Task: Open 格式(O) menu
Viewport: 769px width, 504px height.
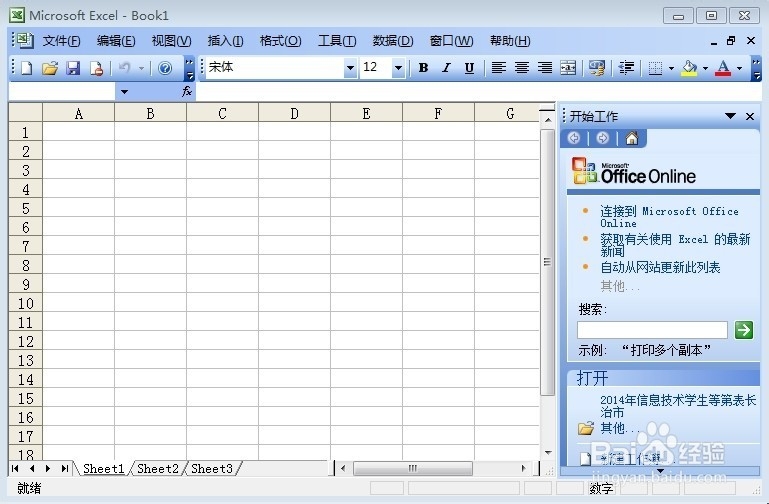Action: click(280, 41)
